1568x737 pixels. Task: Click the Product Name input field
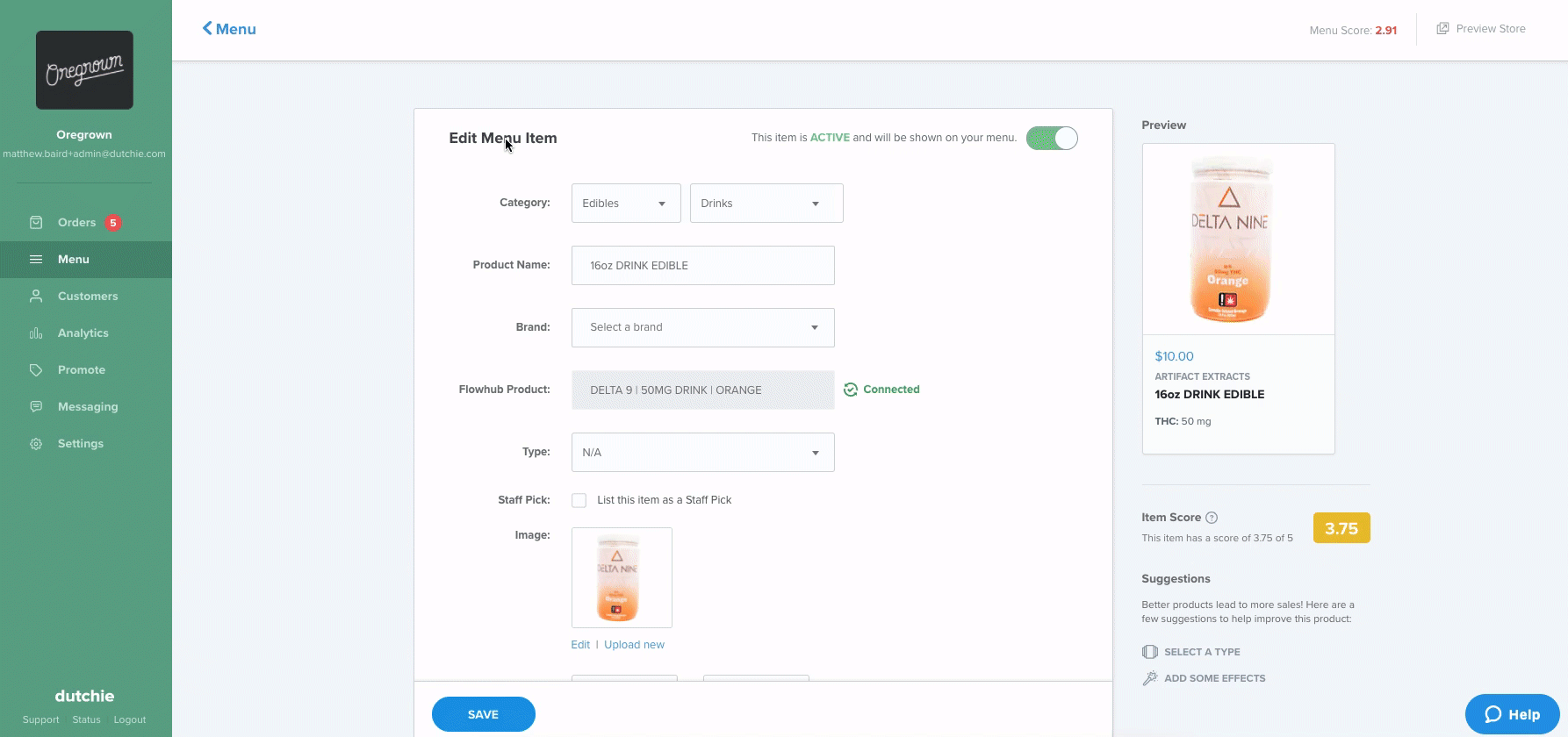click(x=703, y=265)
